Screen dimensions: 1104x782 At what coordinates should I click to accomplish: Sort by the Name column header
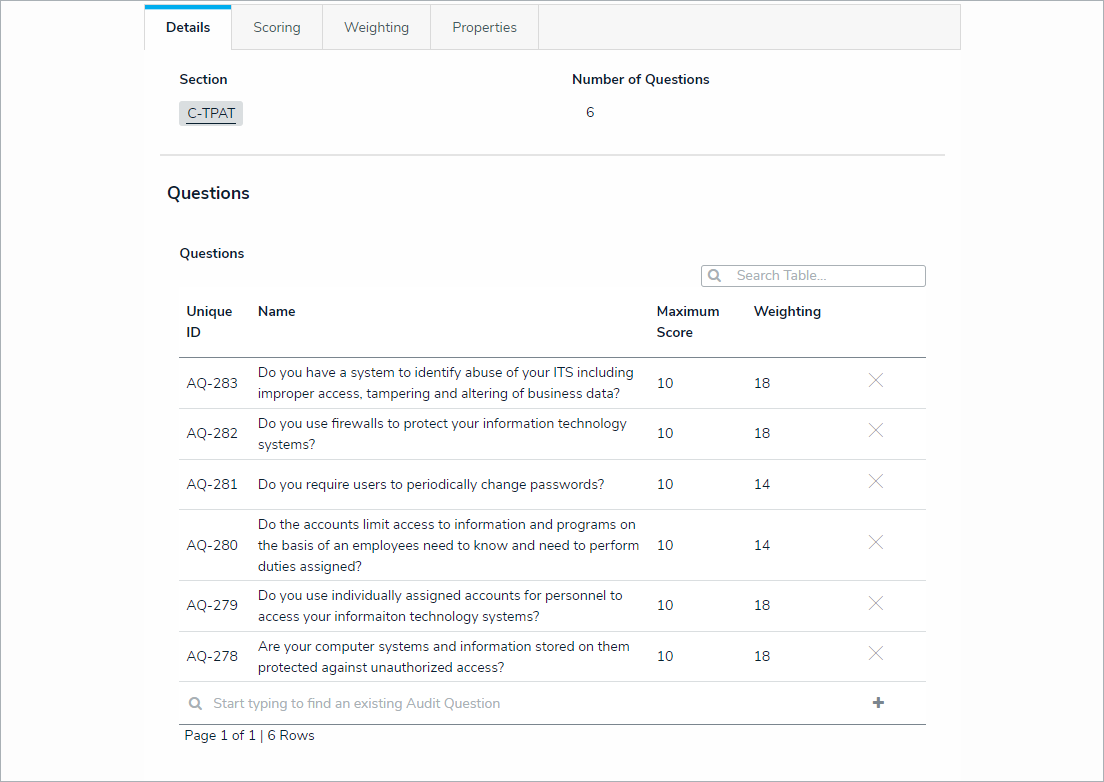[276, 312]
